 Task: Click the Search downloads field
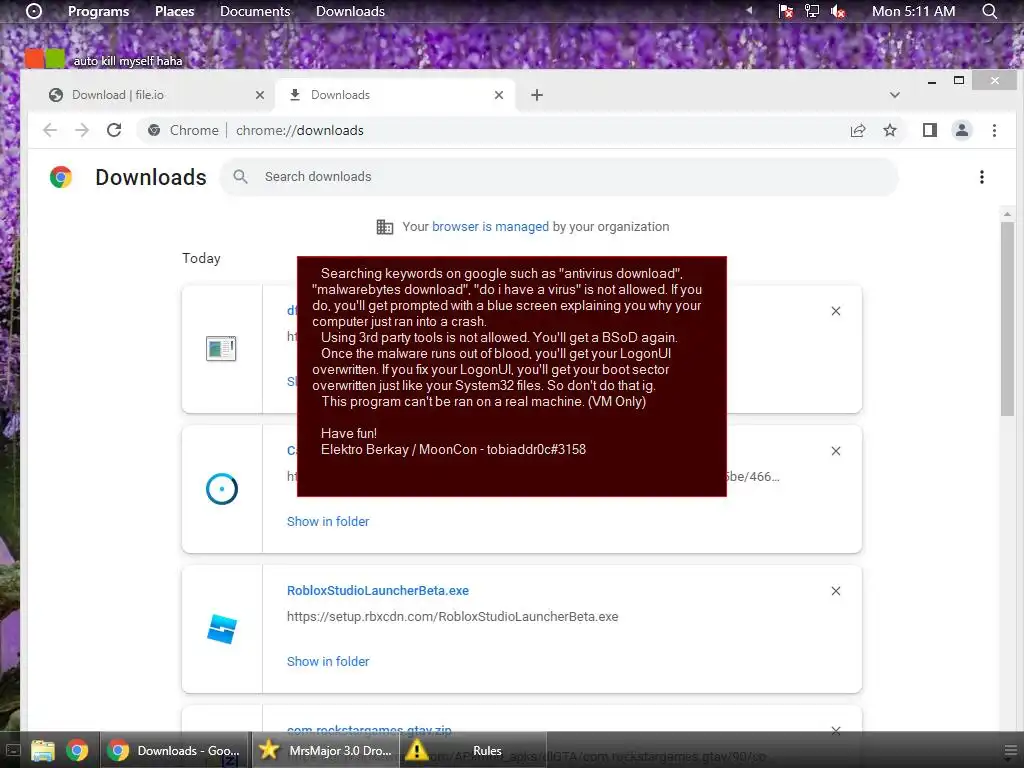coord(558,177)
